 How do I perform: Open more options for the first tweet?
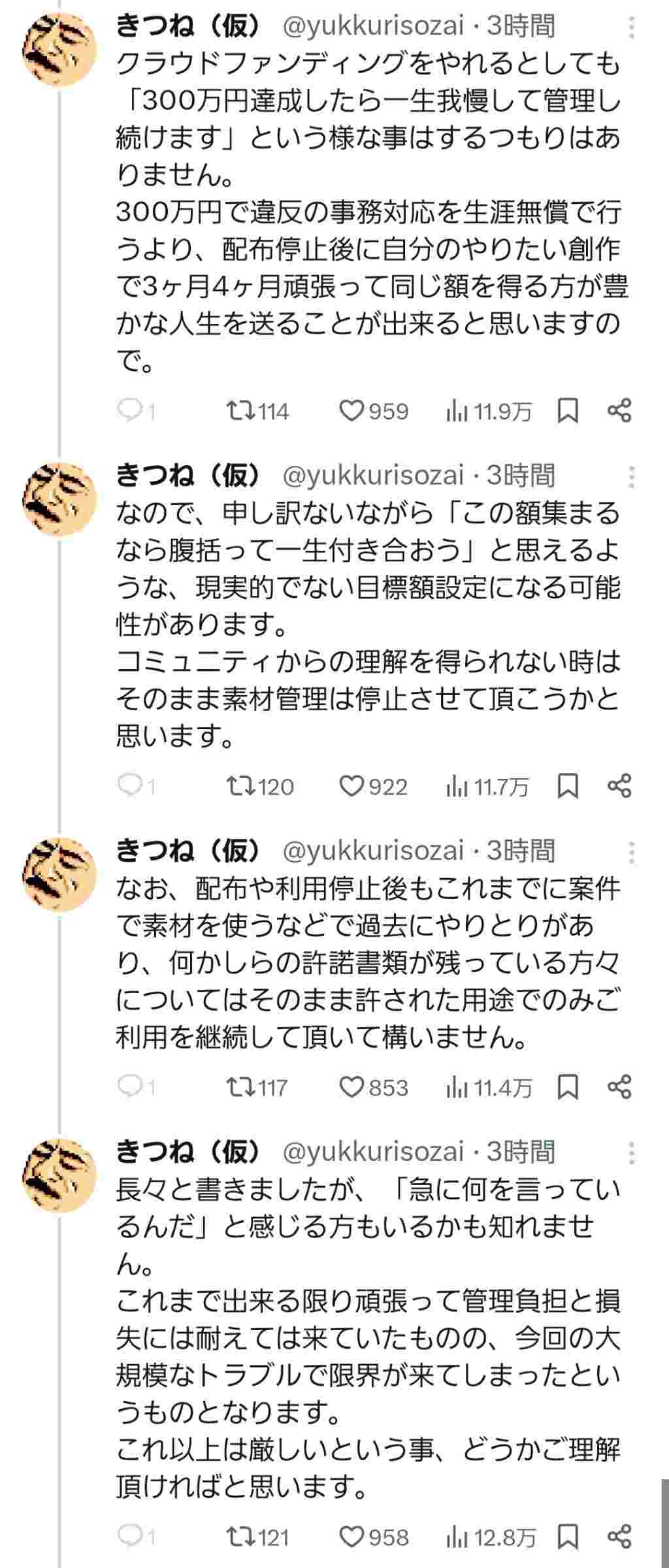pyautogui.click(x=631, y=27)
